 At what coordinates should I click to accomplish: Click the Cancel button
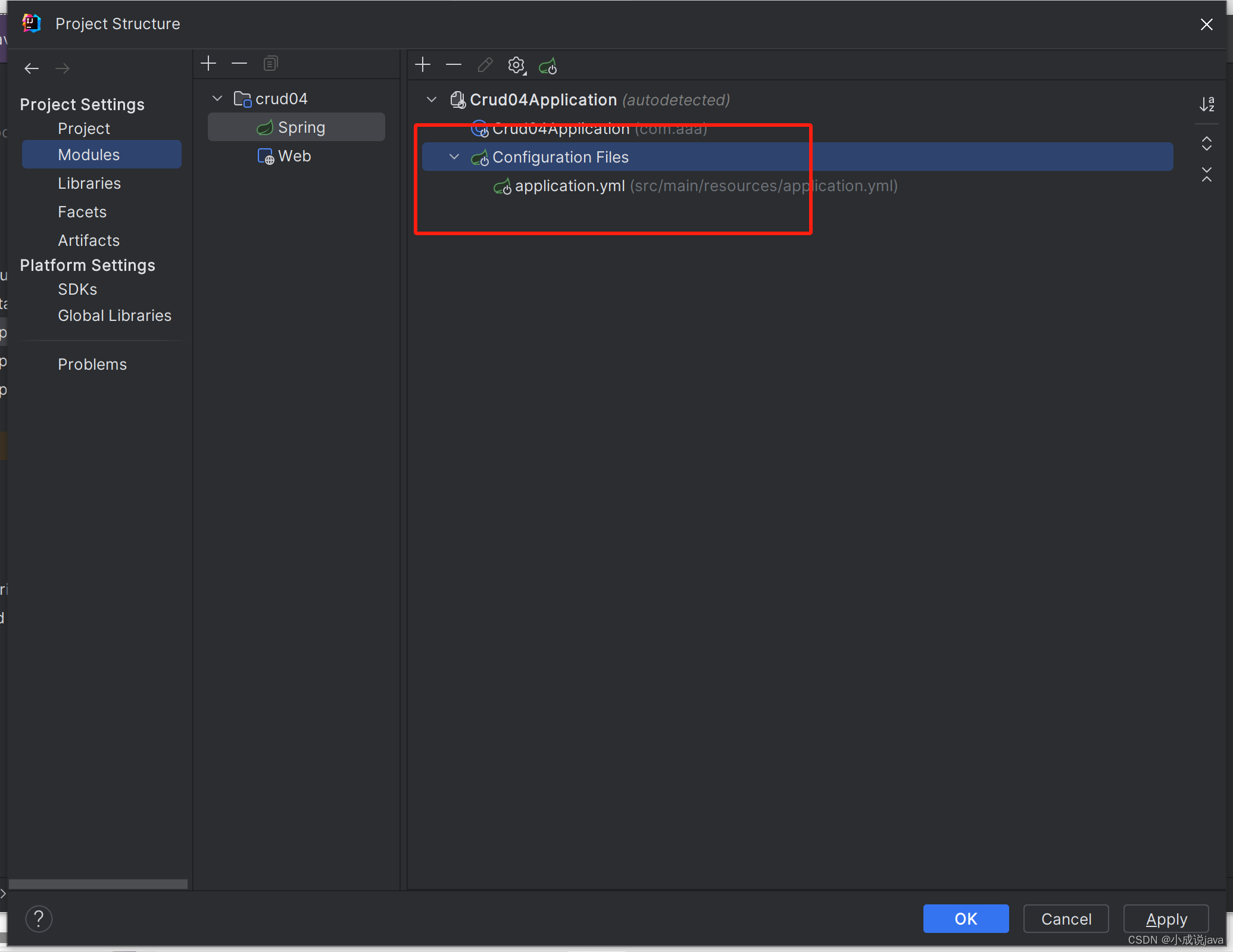pyautogui.click(x=1066, y=919)
